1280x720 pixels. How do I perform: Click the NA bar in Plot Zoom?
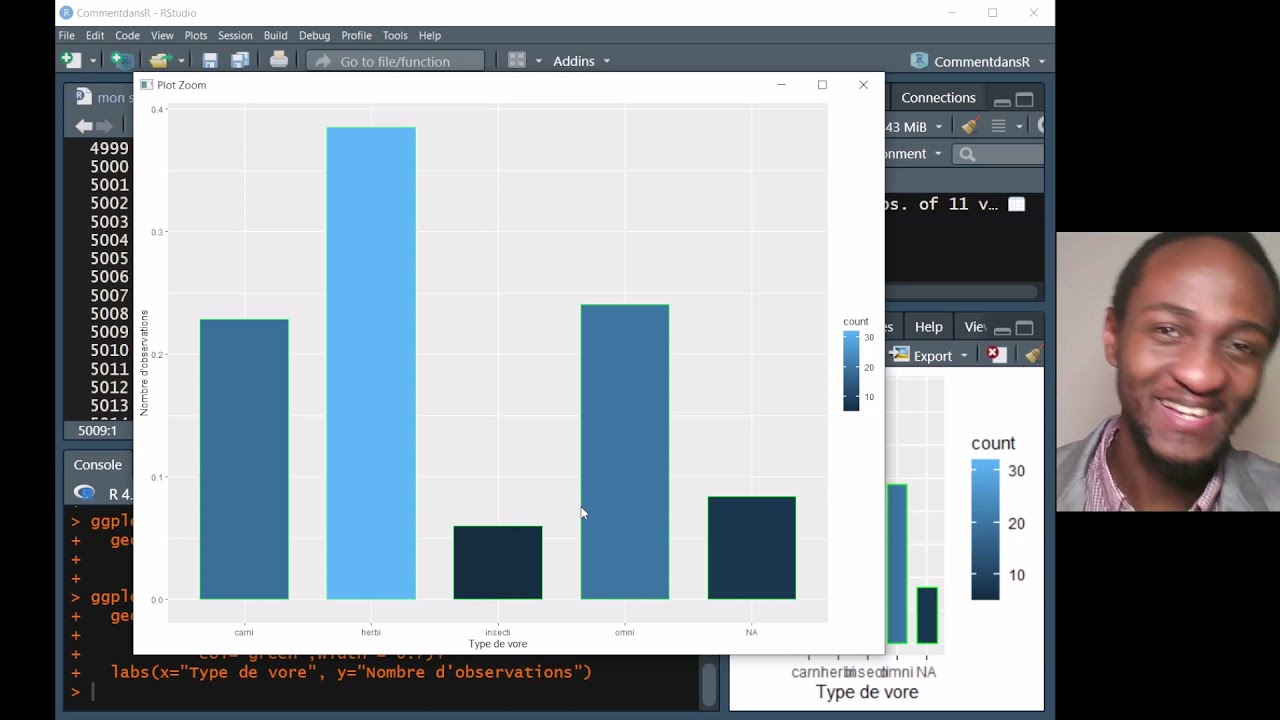pyautogui.click(x=752, y=548)
